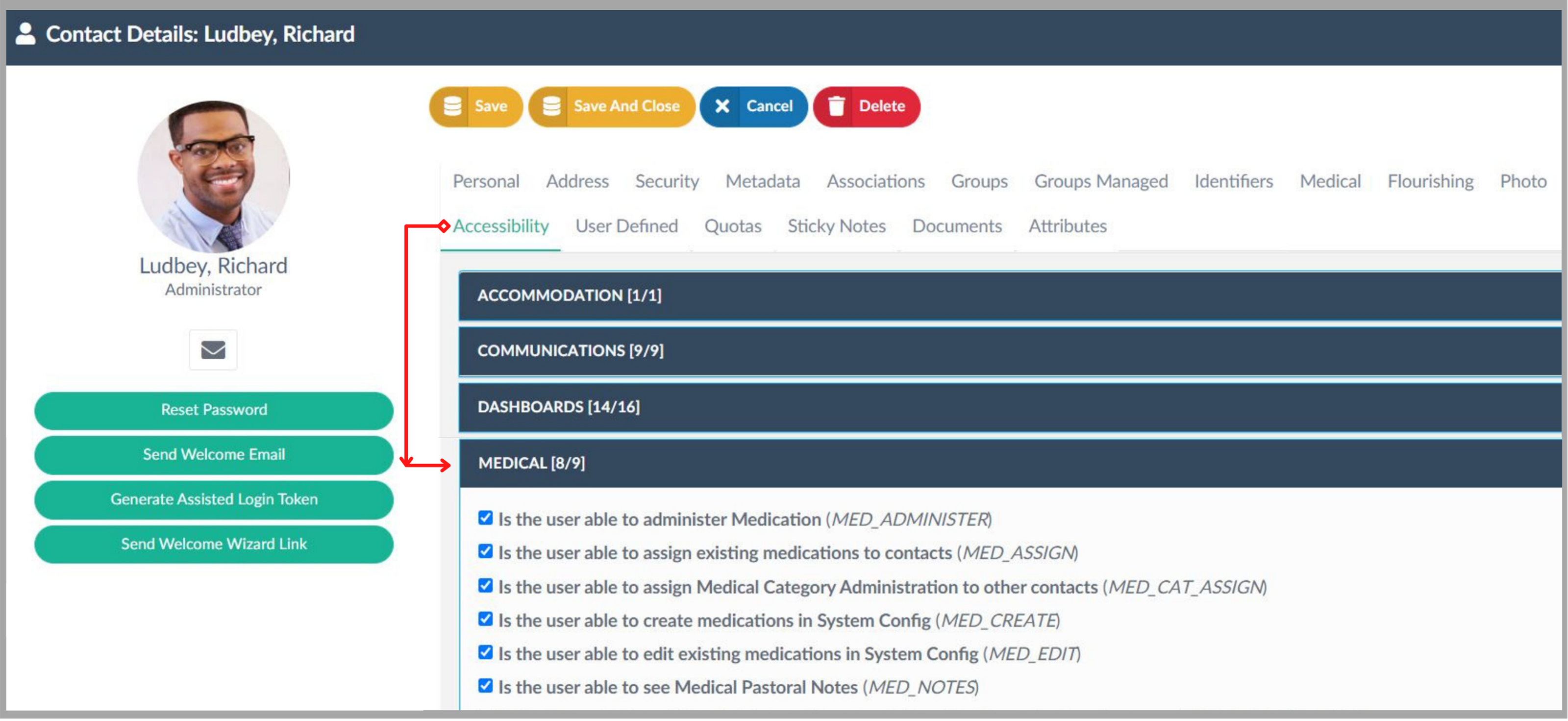Uncheck the MED_ADMINISTER permission checkbox

coord(485,518)
